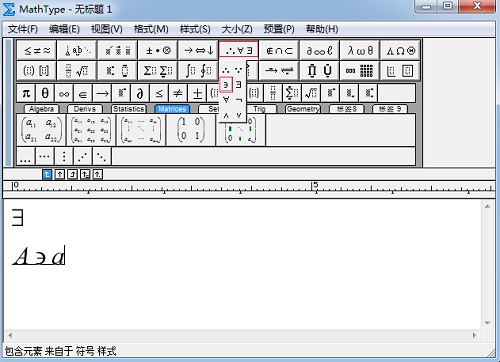Image resolution: width=500 pixels, height=362 pixels.
Task: Open the miscellaneous symbols palette ∂∞ℓ
Action: (x=320, y=50)
